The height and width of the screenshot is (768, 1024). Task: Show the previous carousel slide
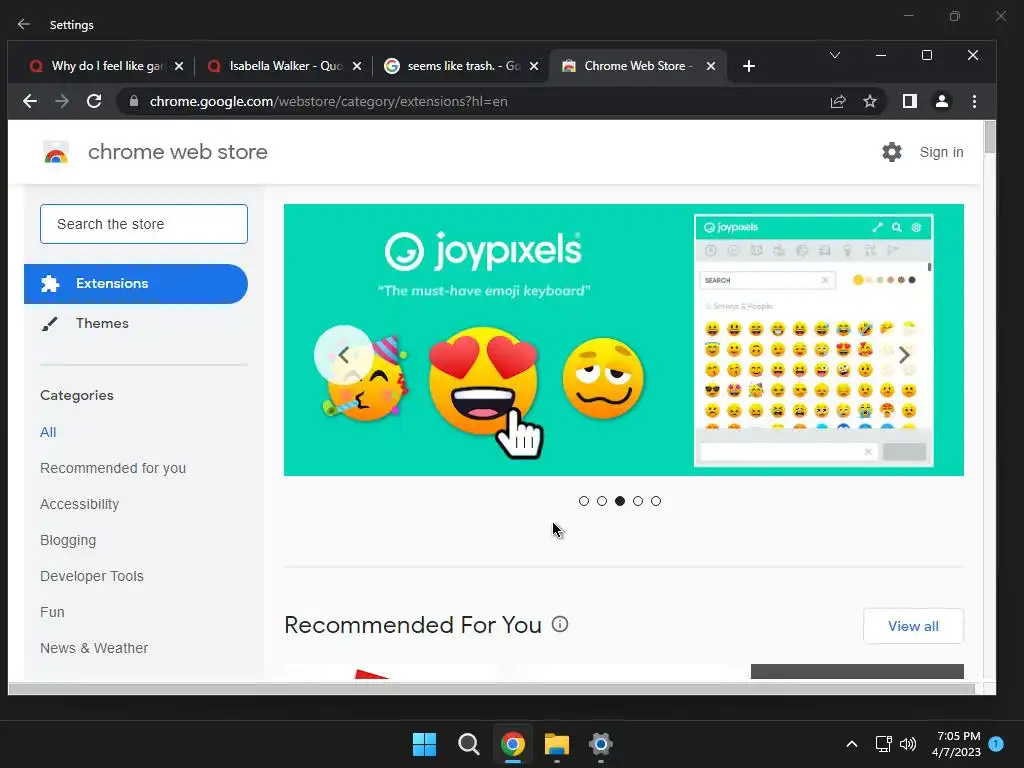point(344,355)
